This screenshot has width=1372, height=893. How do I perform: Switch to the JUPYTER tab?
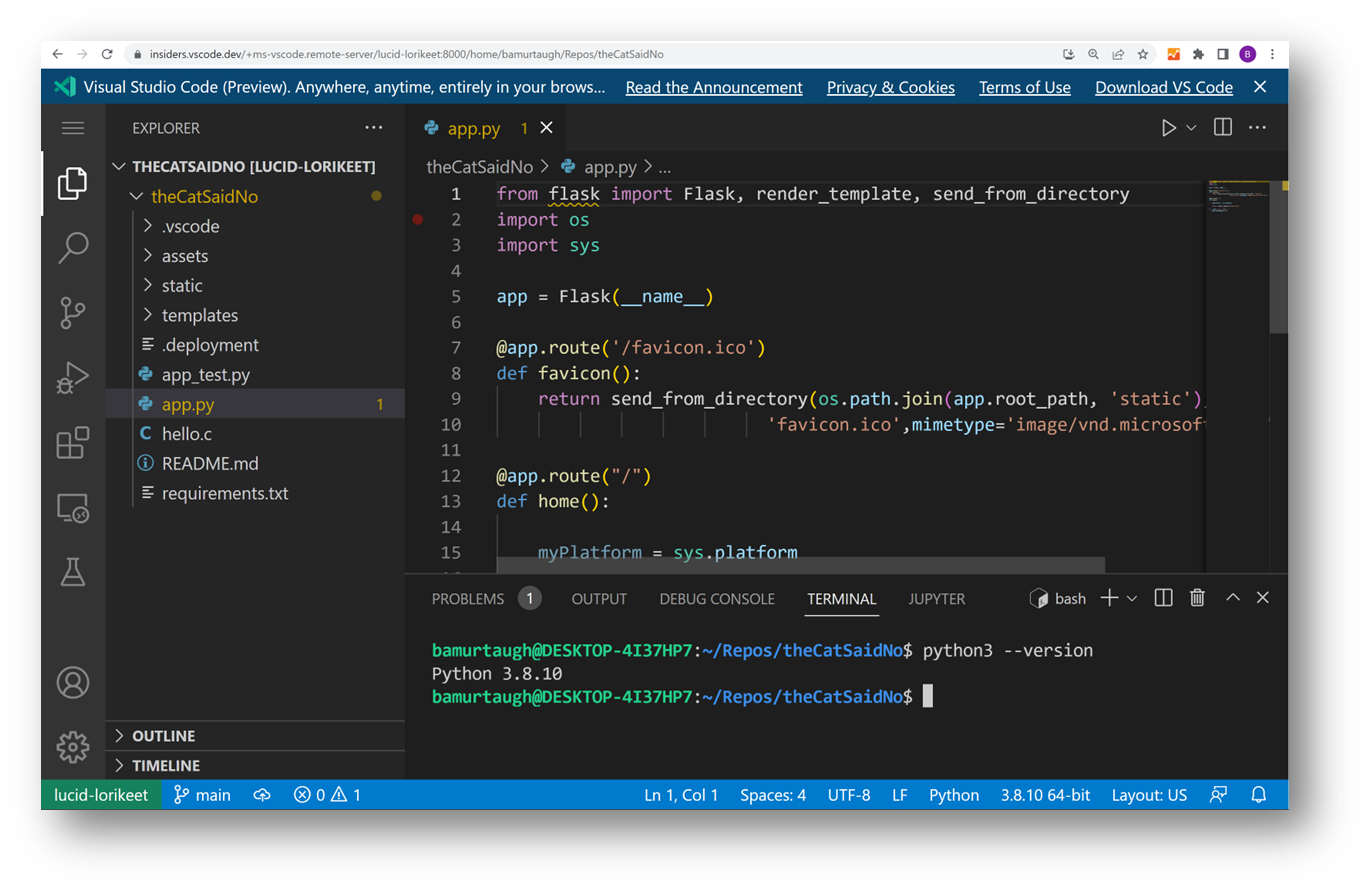pyautogui.click(x=936, y=598)
